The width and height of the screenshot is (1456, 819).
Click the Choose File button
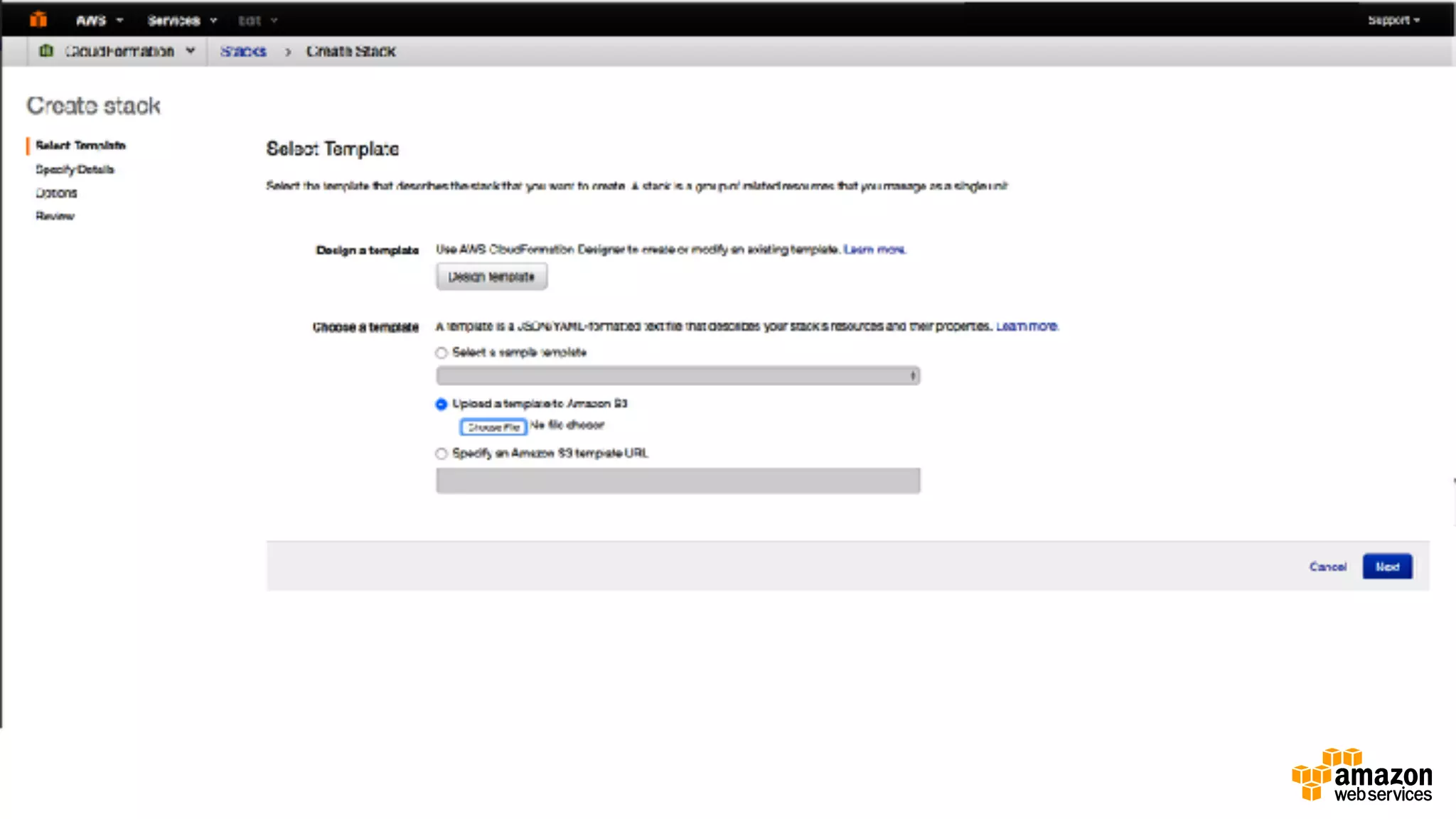[493, 427]
